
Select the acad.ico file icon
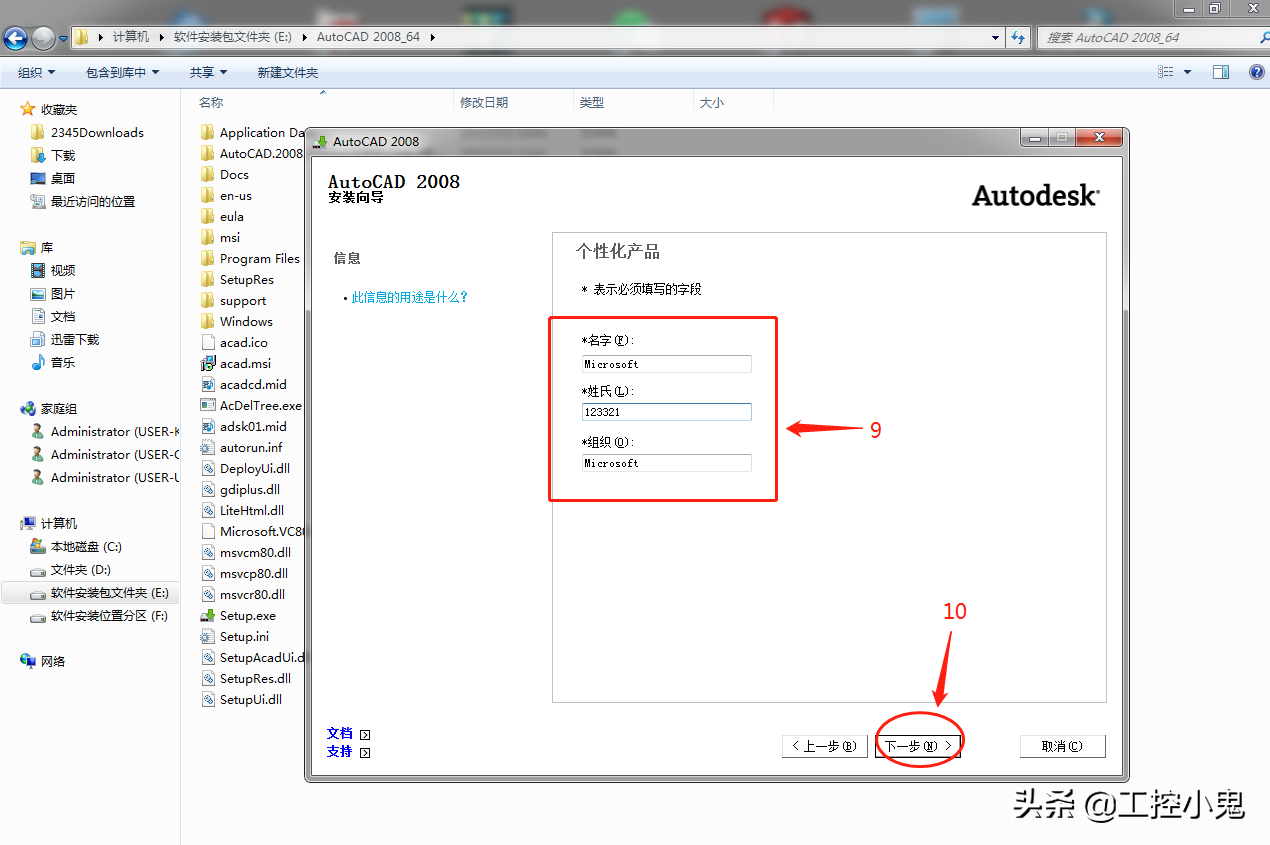coord(208,342)
